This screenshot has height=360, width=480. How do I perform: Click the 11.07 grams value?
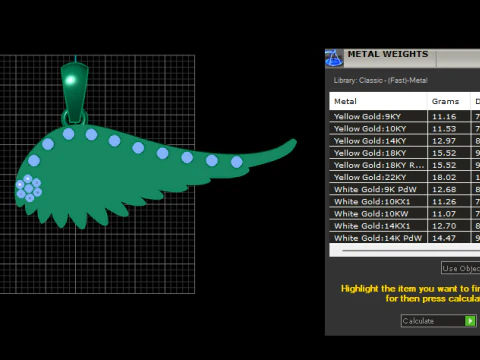pos(444,214)
